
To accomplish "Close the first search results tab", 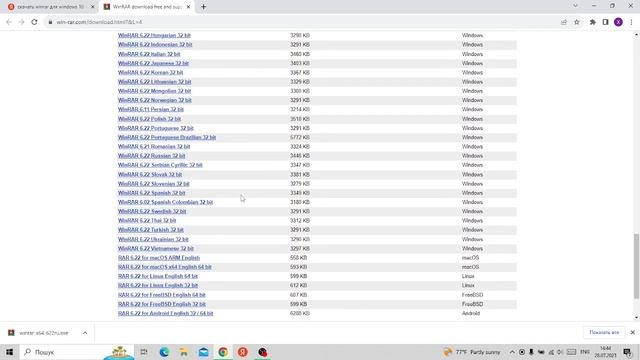I will (92, 7).
